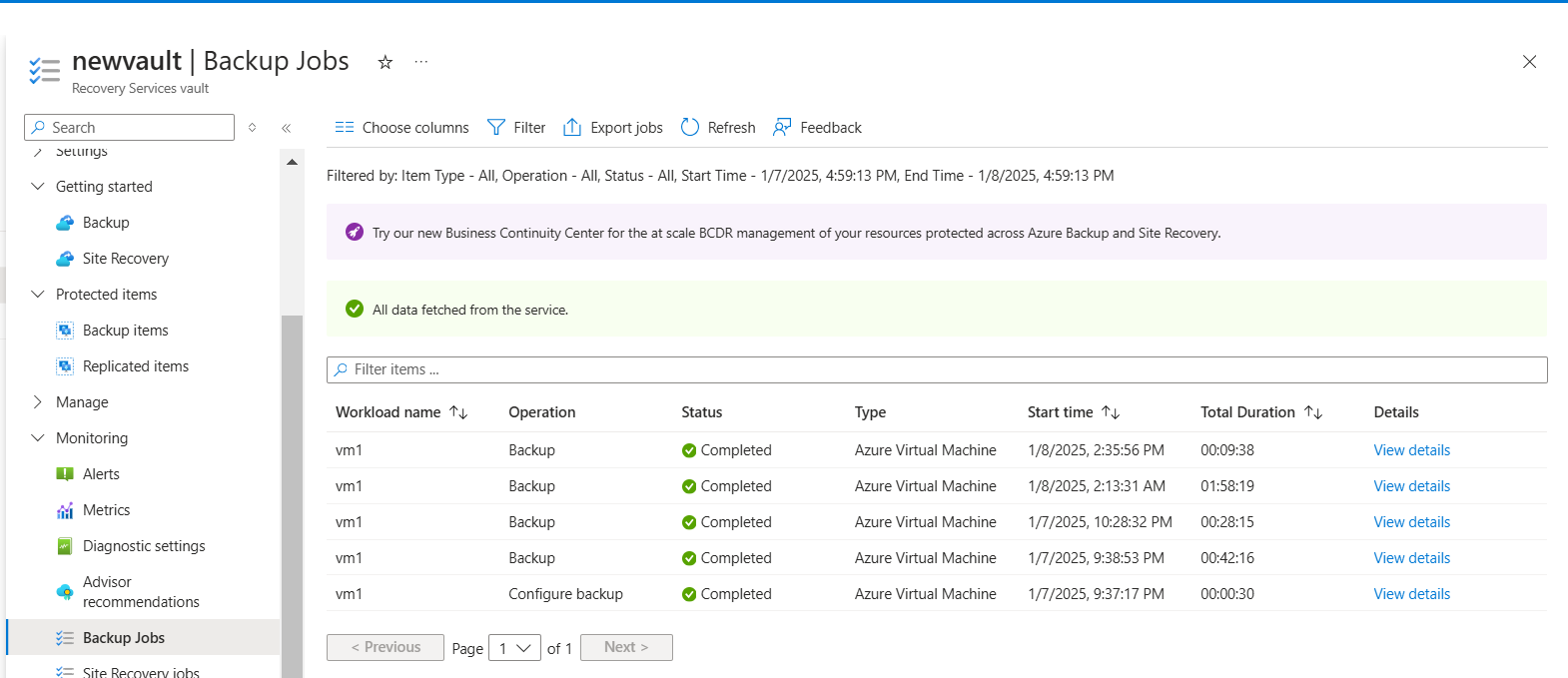1568x678 pixels.
Task: Open Advisor recommendations menu item
Action: (x=141, y=592)
